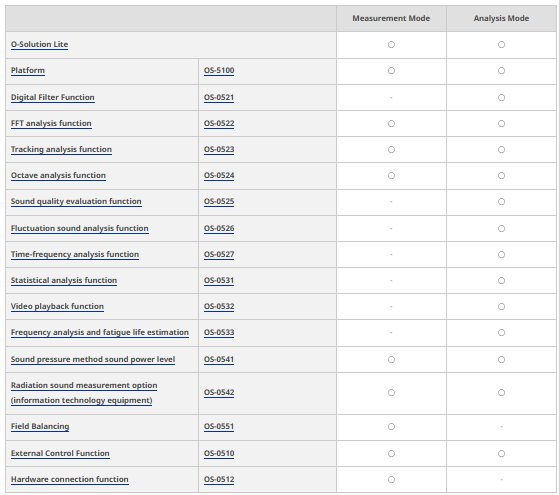Open the Sound quality evaluation function link
This screenshot has width=559, height=495.
click(x=76, y=202)
